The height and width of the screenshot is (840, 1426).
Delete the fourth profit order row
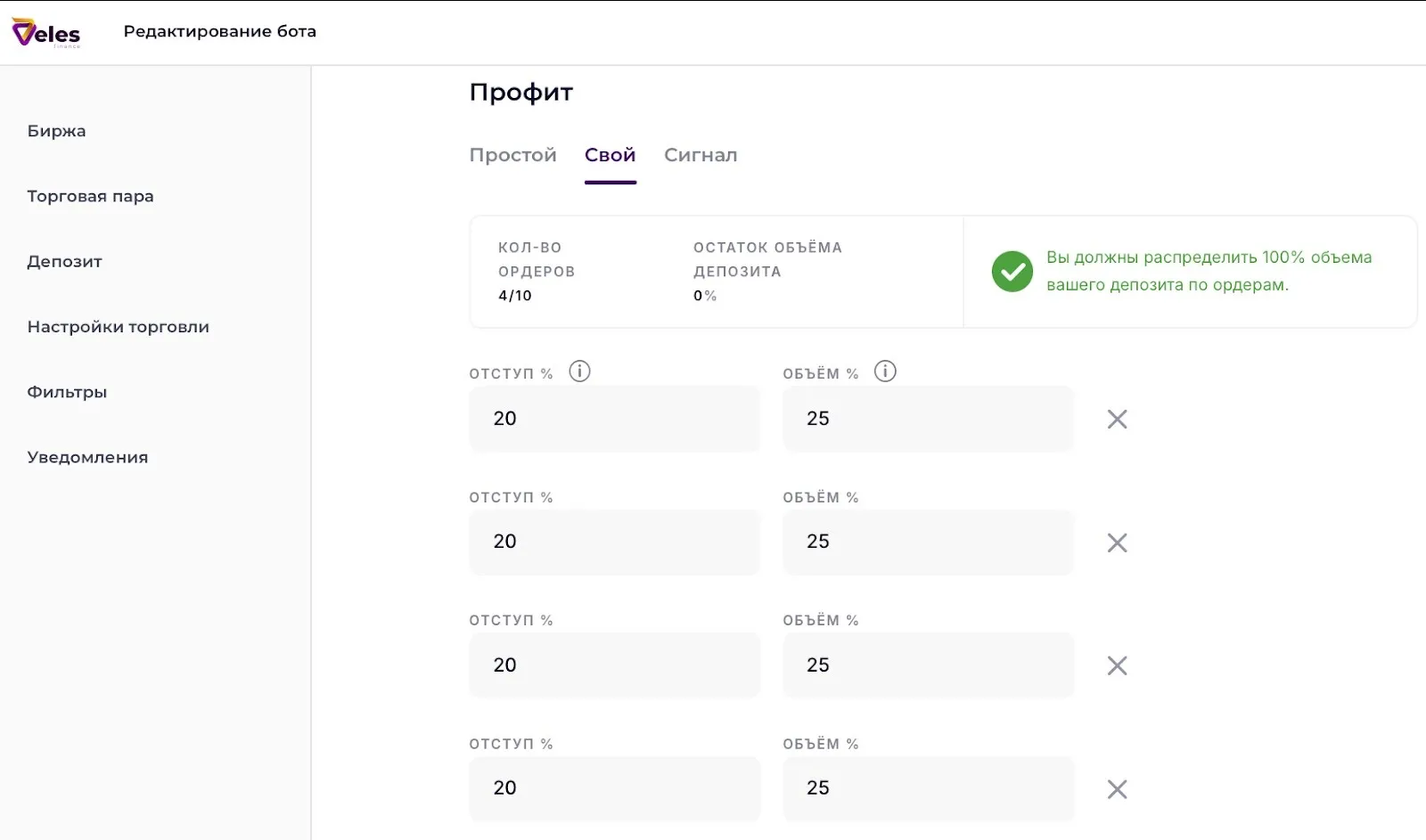pos(1117,789)
